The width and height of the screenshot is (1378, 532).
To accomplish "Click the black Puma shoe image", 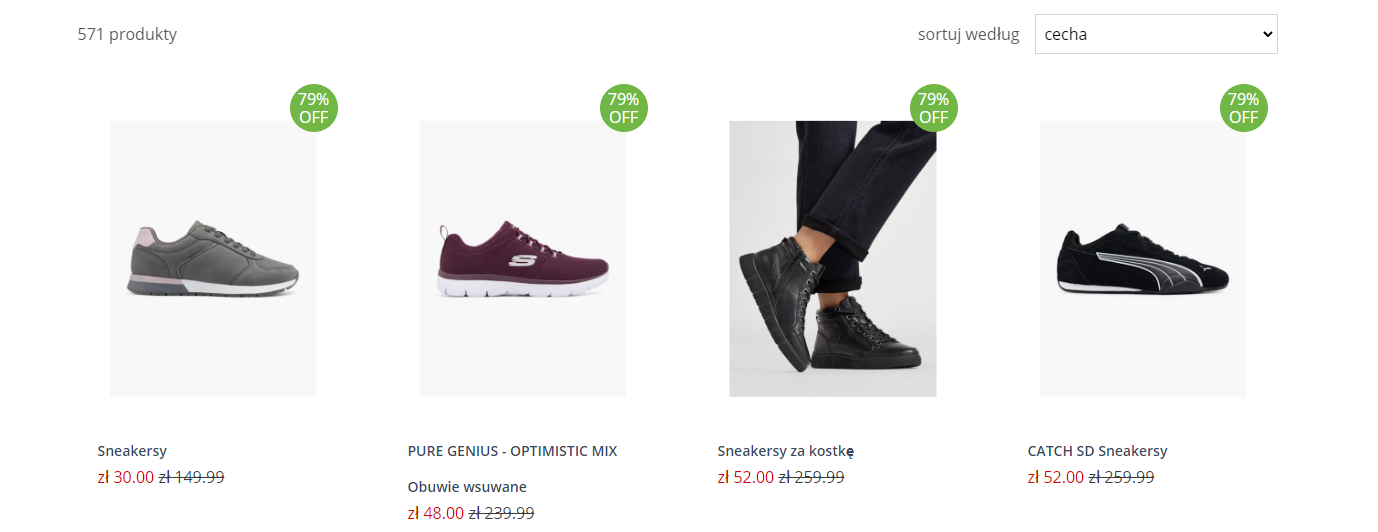I will (x=1142, y=259).
